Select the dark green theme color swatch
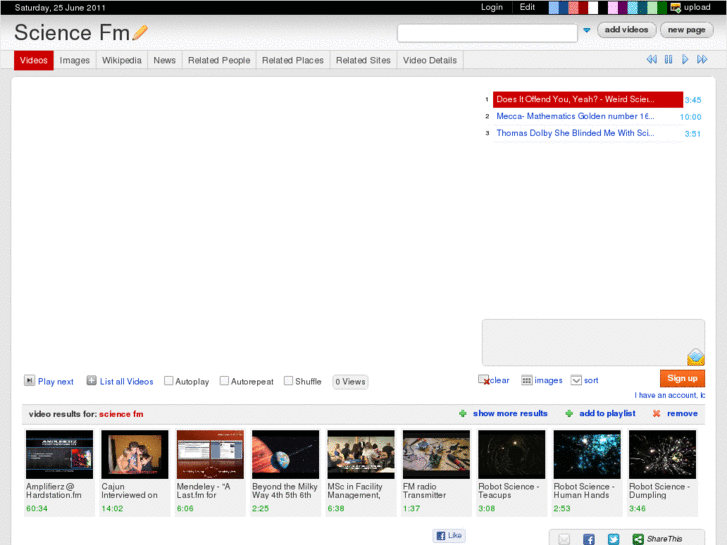This screenshot has width=727, height=545. tap(662, 7)
